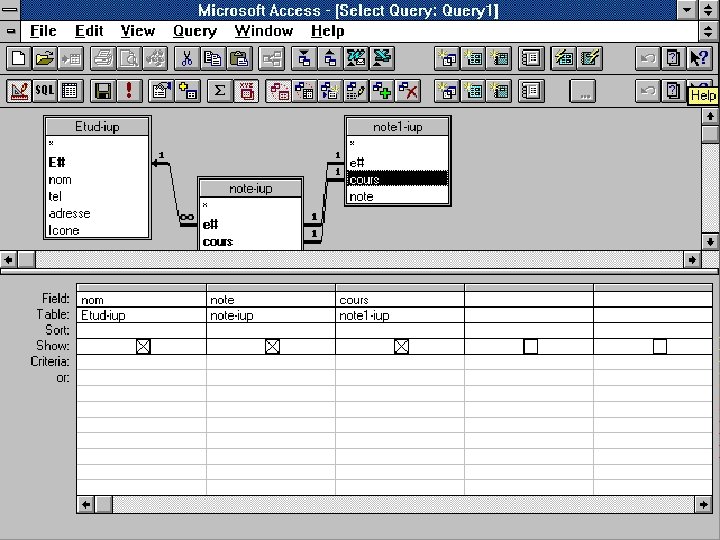Open query window control menu beside File
The image size is (720, 540).
(x=10, y=31)
